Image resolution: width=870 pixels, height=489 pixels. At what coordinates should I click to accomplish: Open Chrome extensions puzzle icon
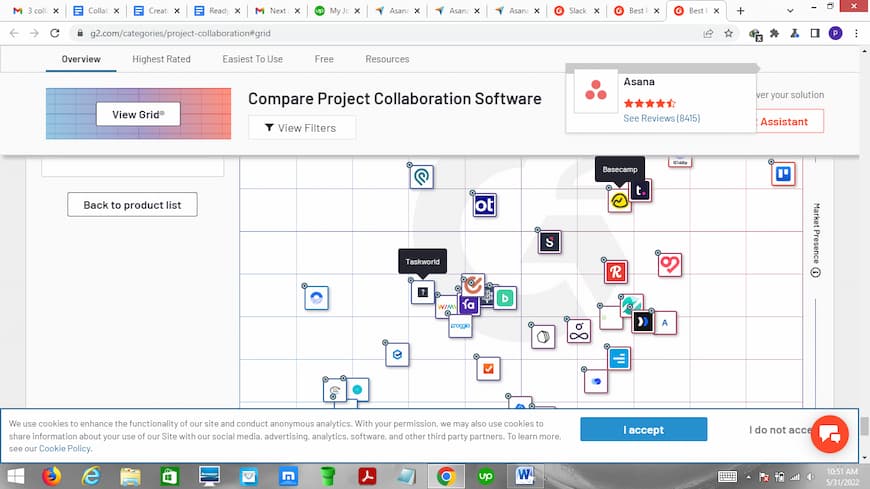[x=775, y=33]
